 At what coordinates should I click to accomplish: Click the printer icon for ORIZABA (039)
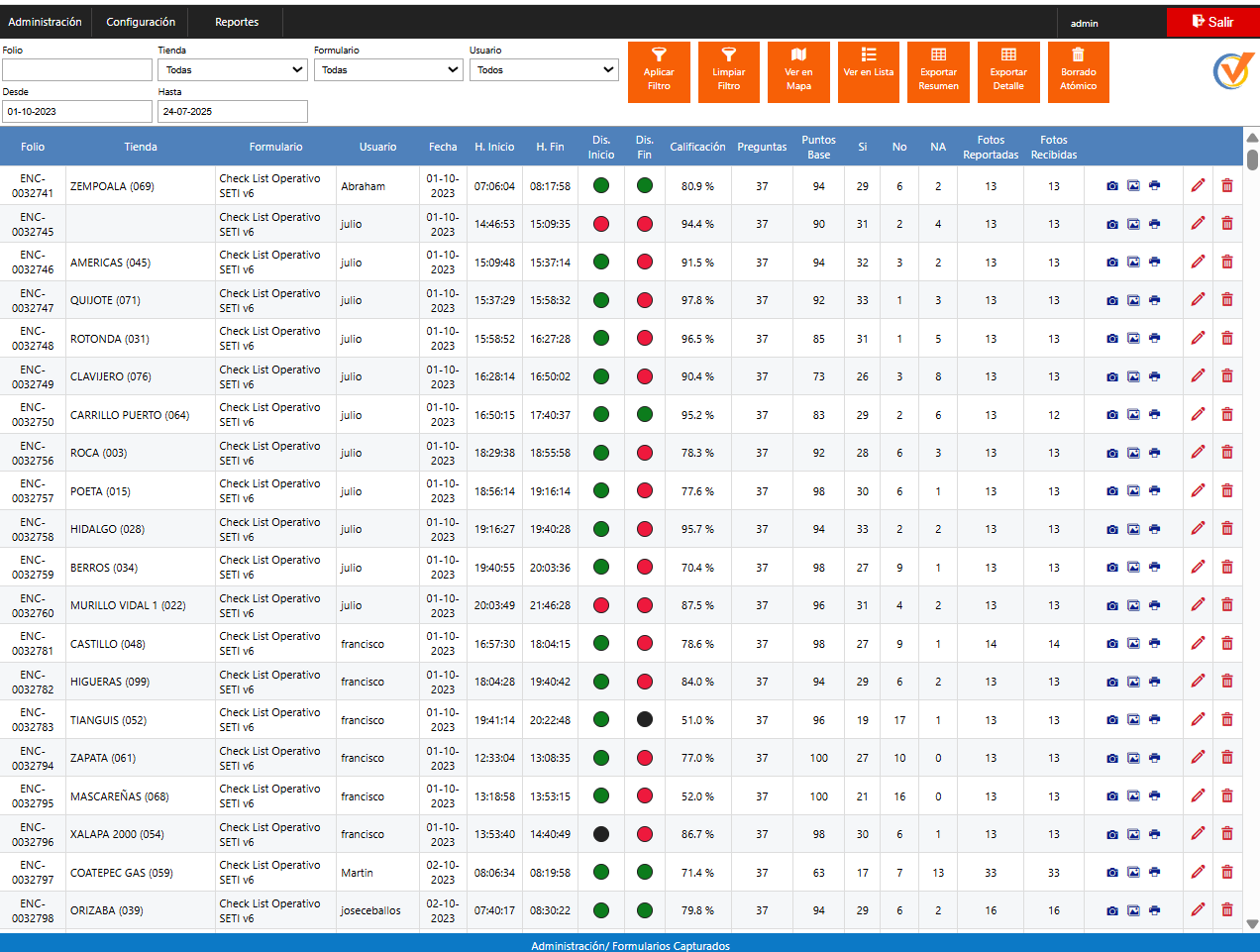1154,910
